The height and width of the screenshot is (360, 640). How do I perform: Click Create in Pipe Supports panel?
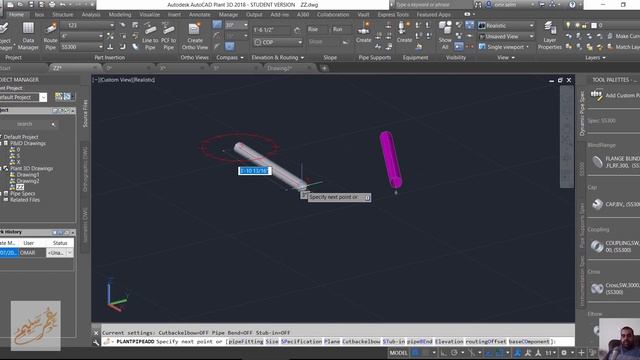pyautogui.click(x=363, y=33)
